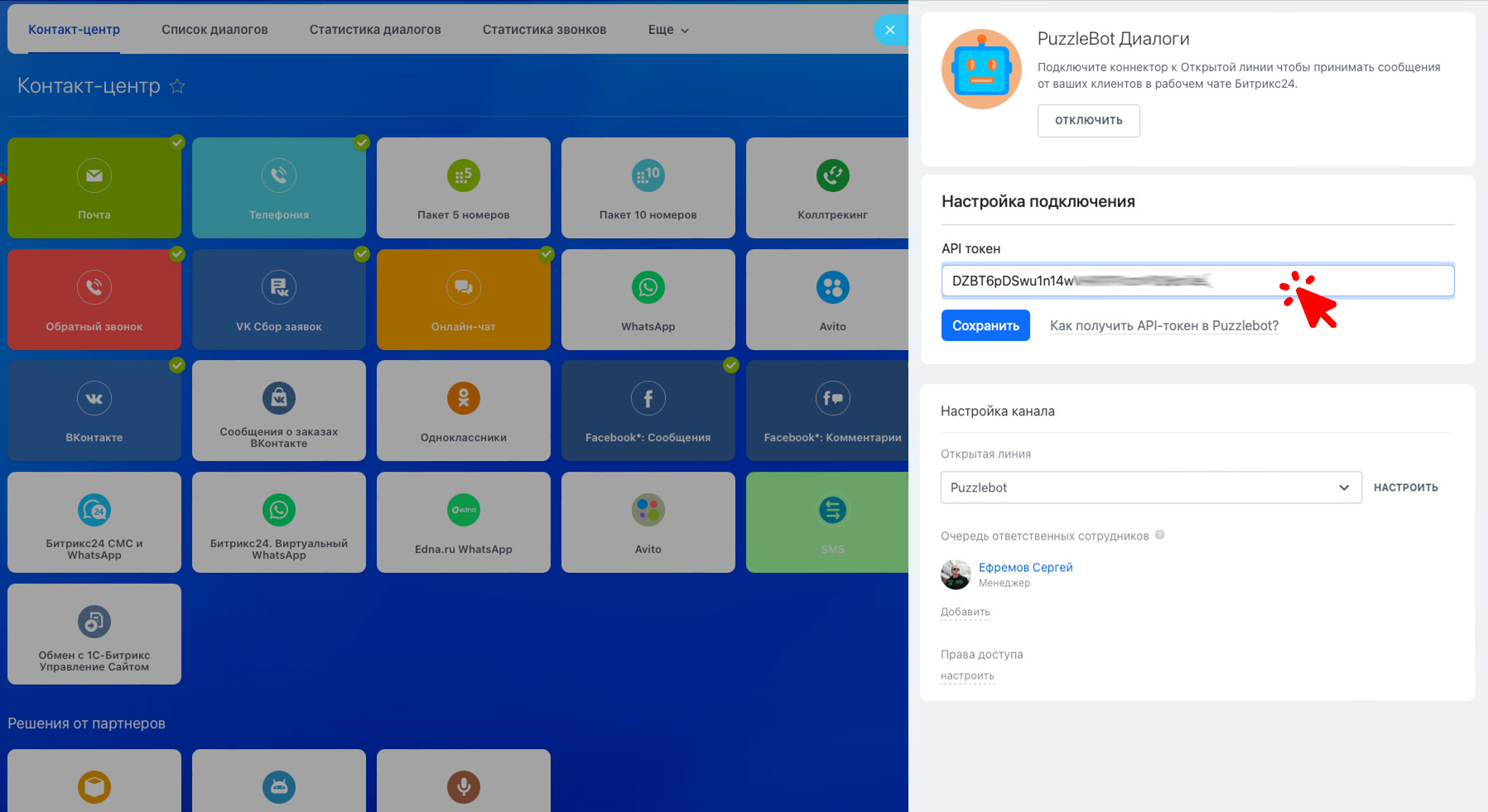Open the microphone partner solution tile
Viewport: 1488px width, 812px height.
464,781
